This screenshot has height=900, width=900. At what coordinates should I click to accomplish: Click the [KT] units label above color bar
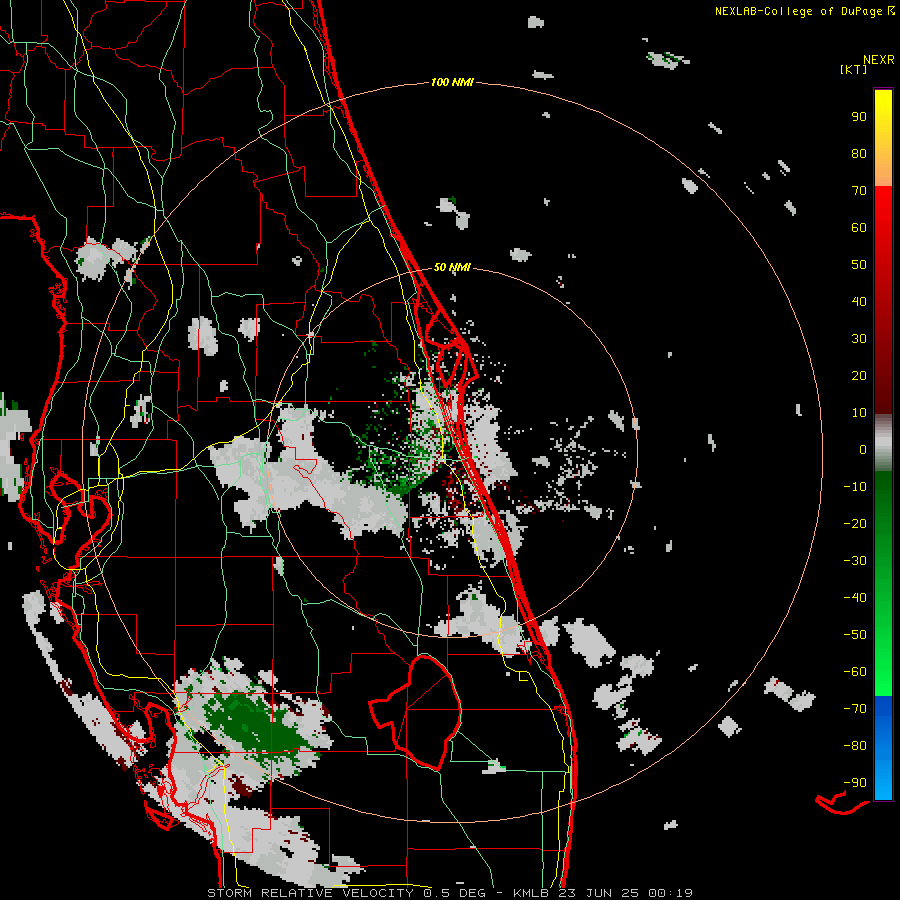[854, 69]
